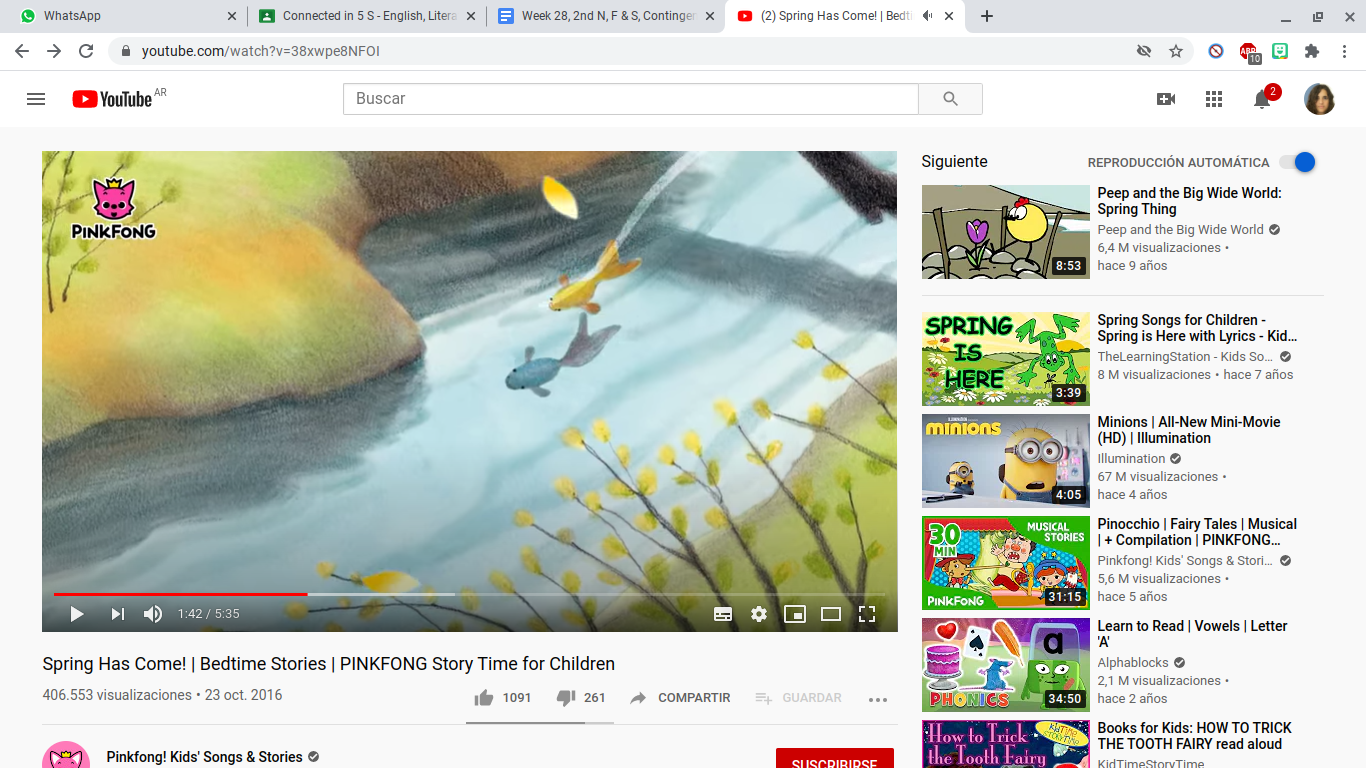Open the create video camera icon
Screen dimensions: 1366x768
pos(1166,99)
